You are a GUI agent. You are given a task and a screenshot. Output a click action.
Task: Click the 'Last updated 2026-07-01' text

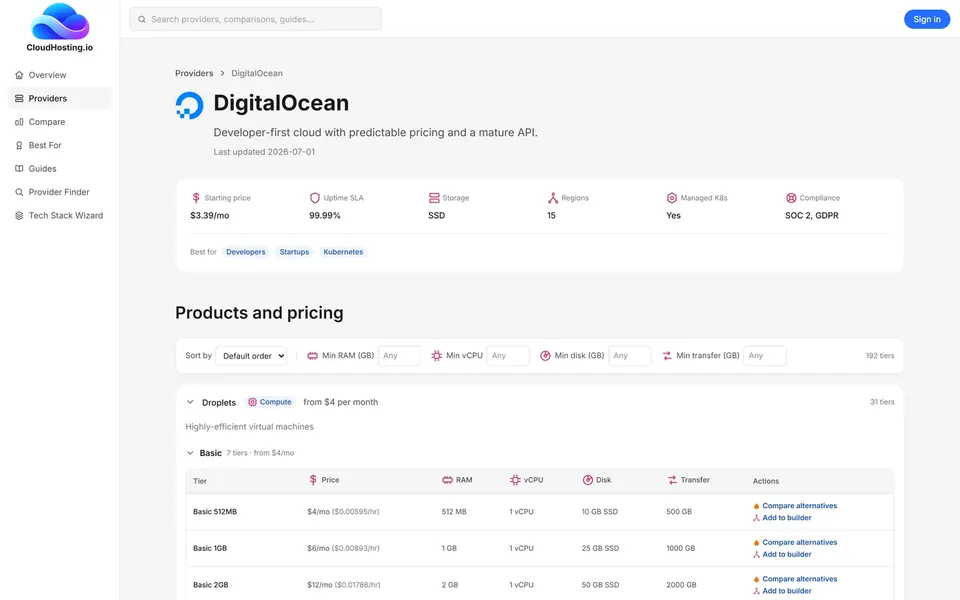click(264, 152)
